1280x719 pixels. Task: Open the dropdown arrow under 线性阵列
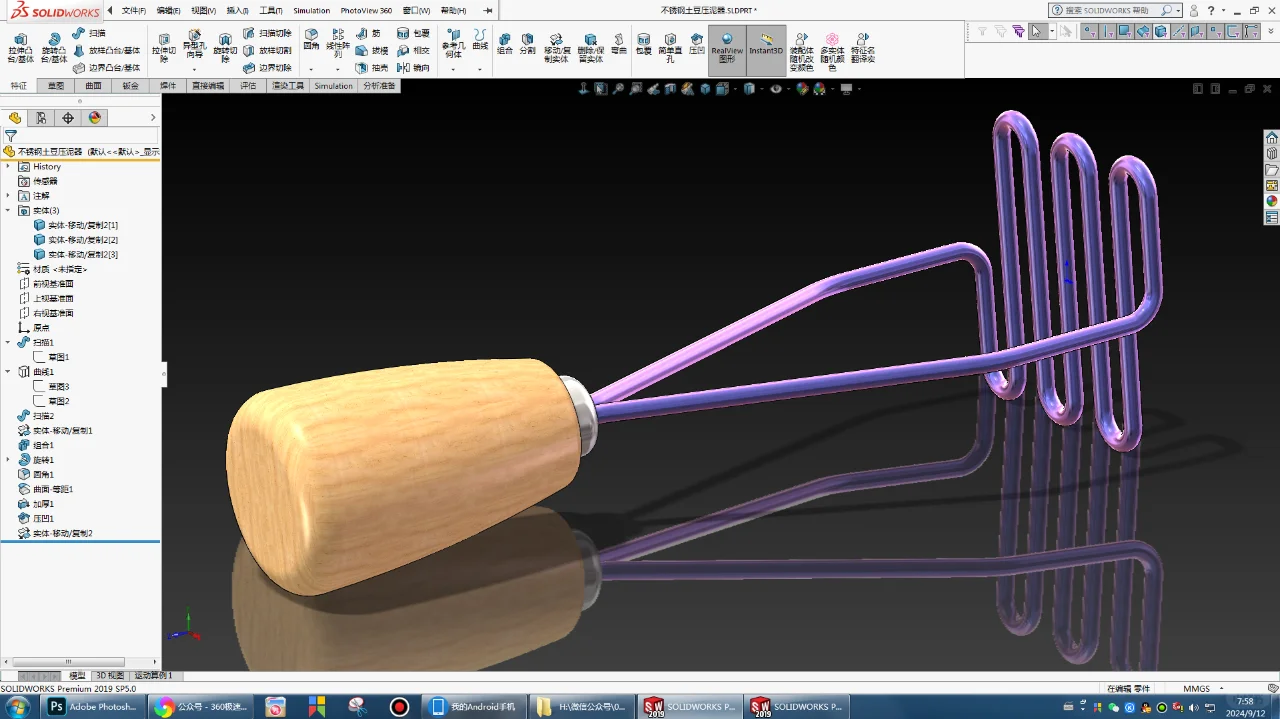(338, 70)
